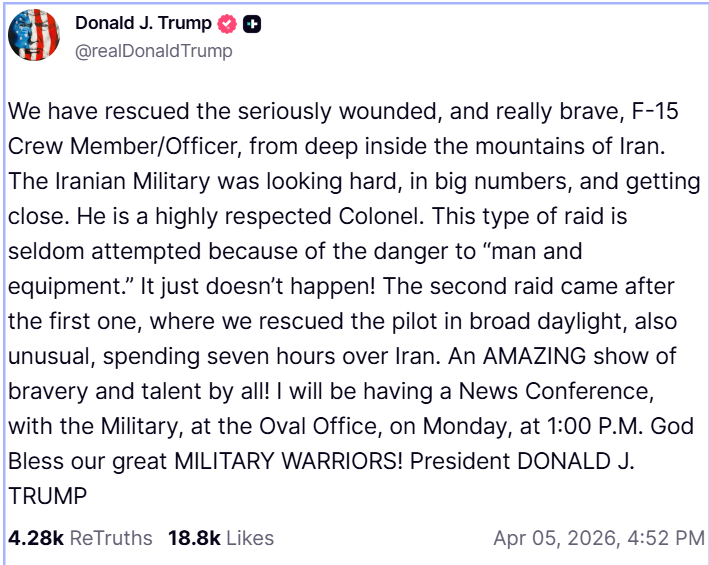
Task: Click the 4.28k ReTruths count number
Action: 36,538
